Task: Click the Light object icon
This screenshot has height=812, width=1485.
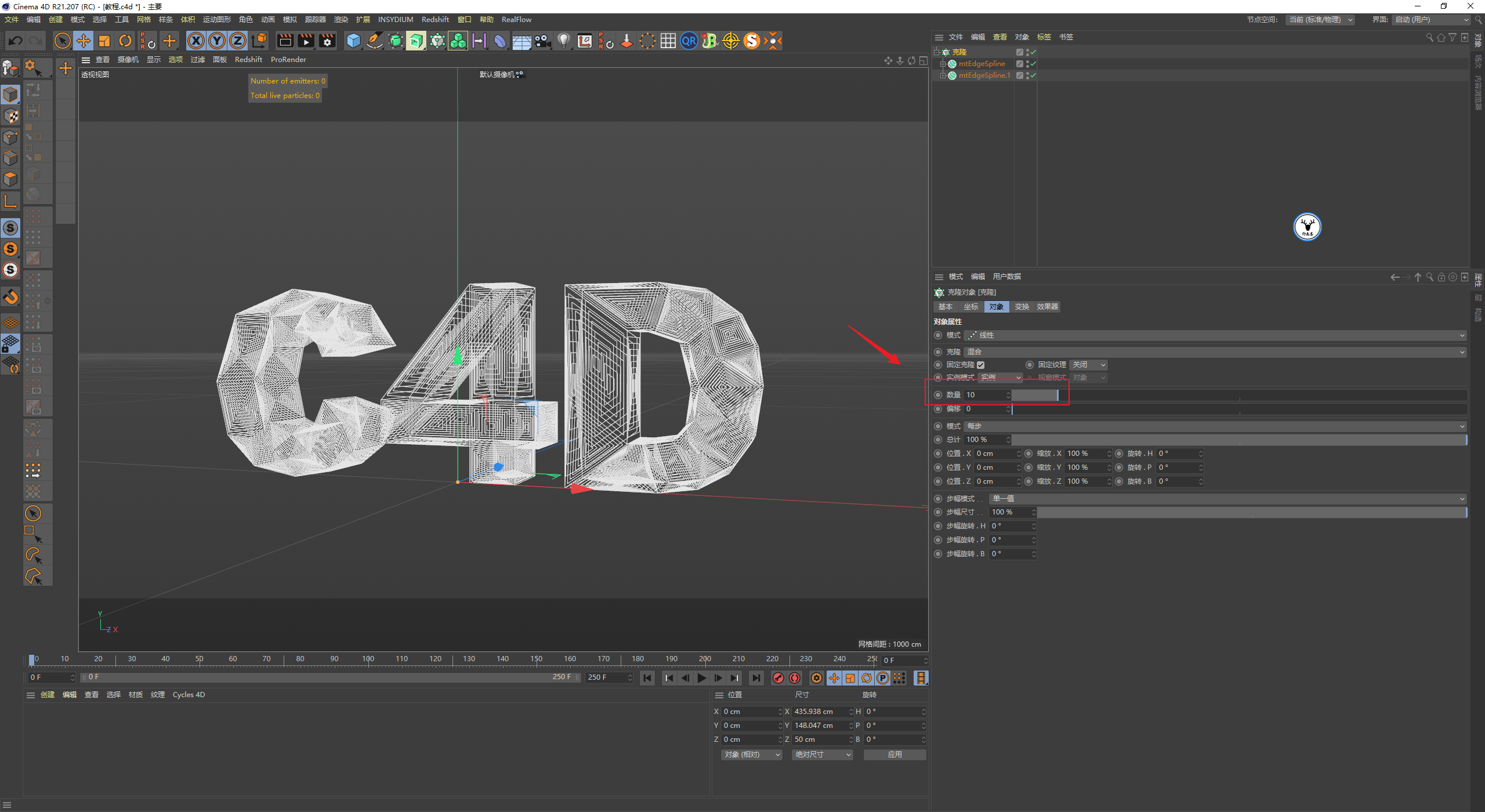Action: point(563,41)
